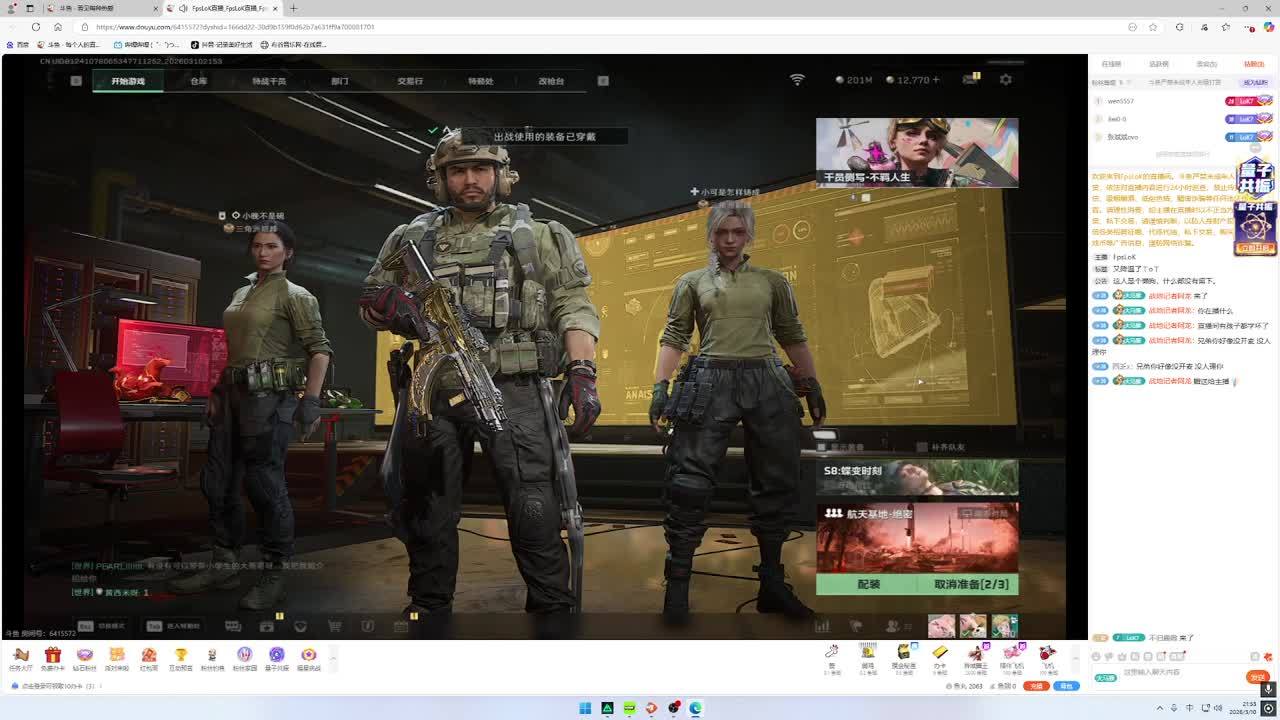Open the 干员侧写-不羁人生 banner thumbnail
Viewport: 1280px width, 720px height.
click(916, 152)
